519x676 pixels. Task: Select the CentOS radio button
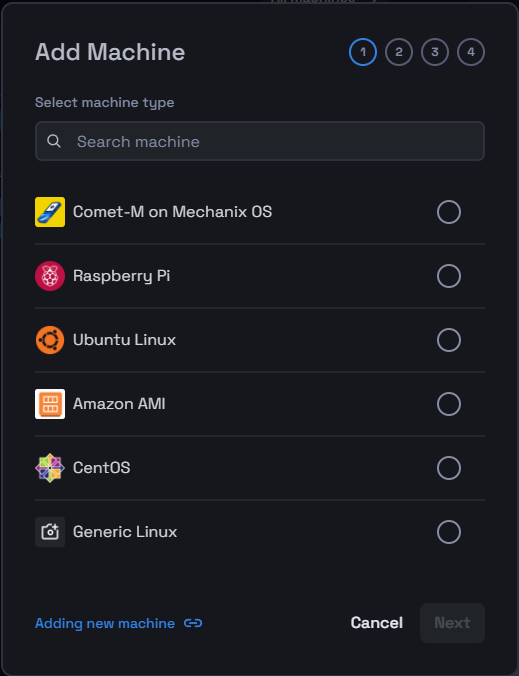point(449,468)
